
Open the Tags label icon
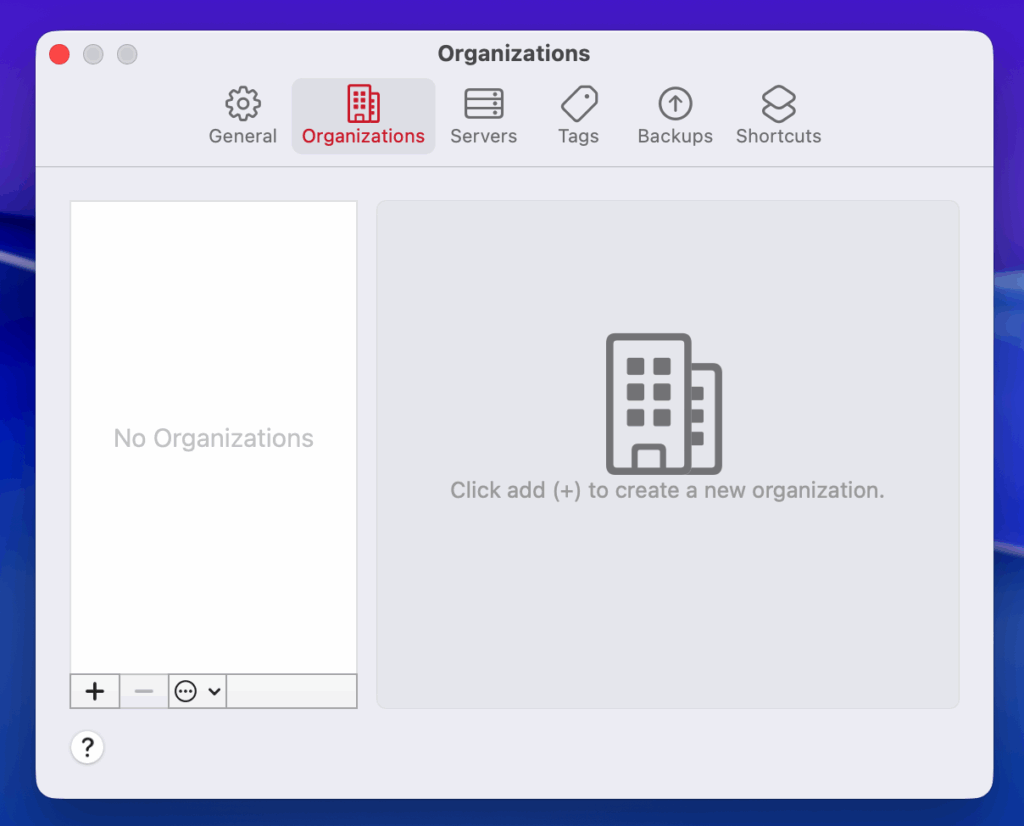[579, 103]
